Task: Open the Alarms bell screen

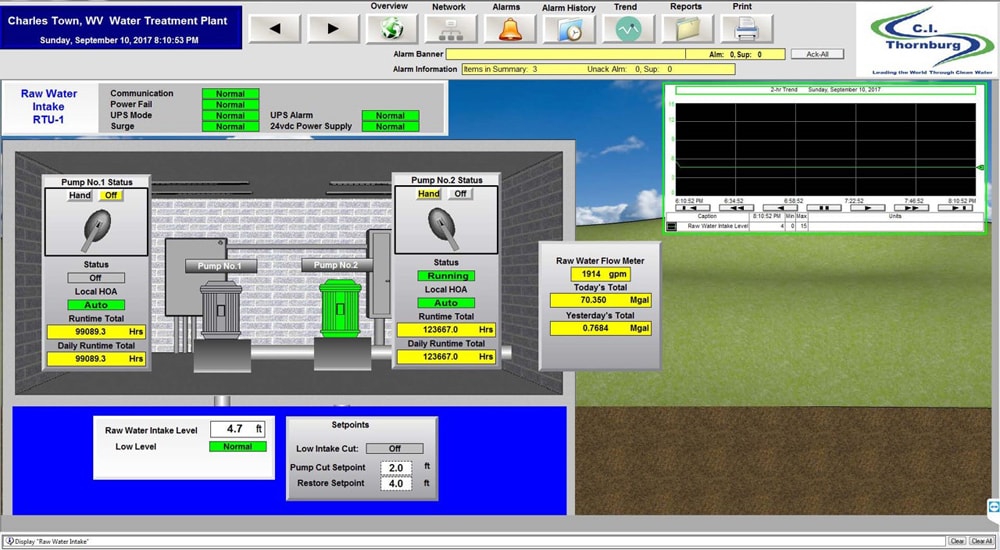Action: [509, 29]
